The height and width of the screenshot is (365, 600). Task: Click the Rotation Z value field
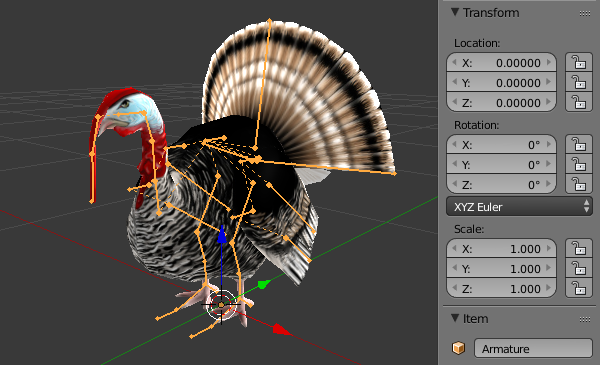tap(501, 184)
